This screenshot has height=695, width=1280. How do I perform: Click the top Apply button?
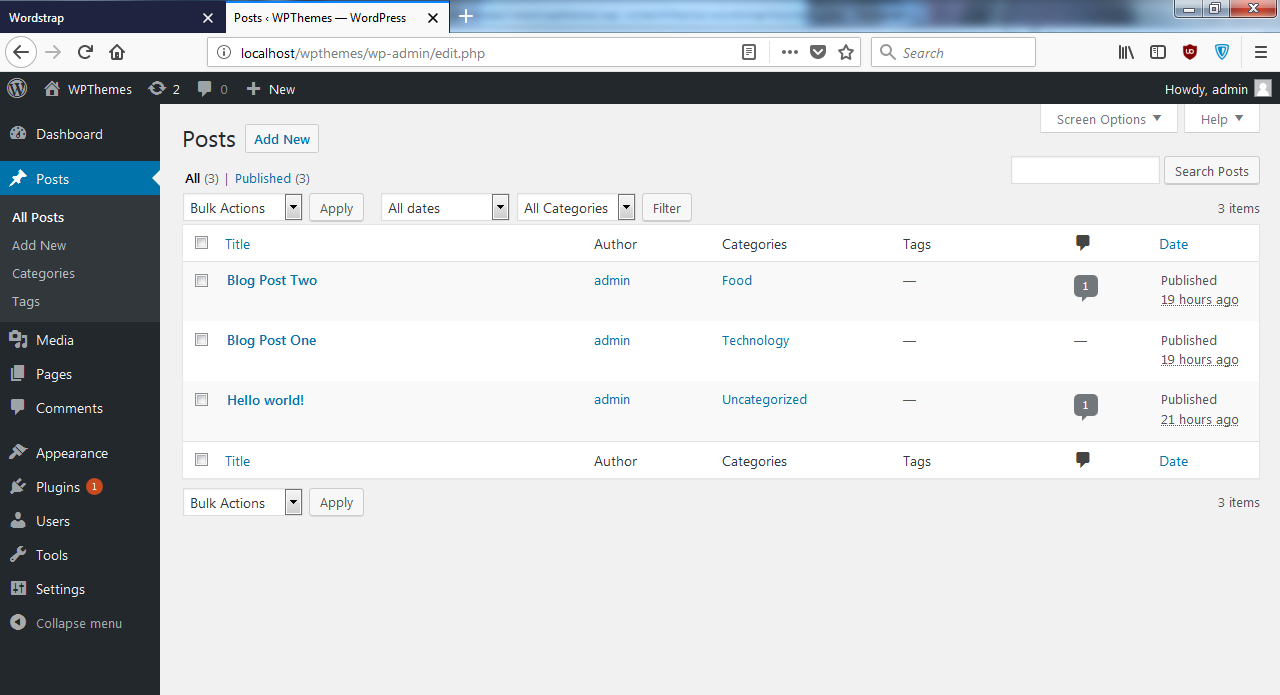click(336, 208)
